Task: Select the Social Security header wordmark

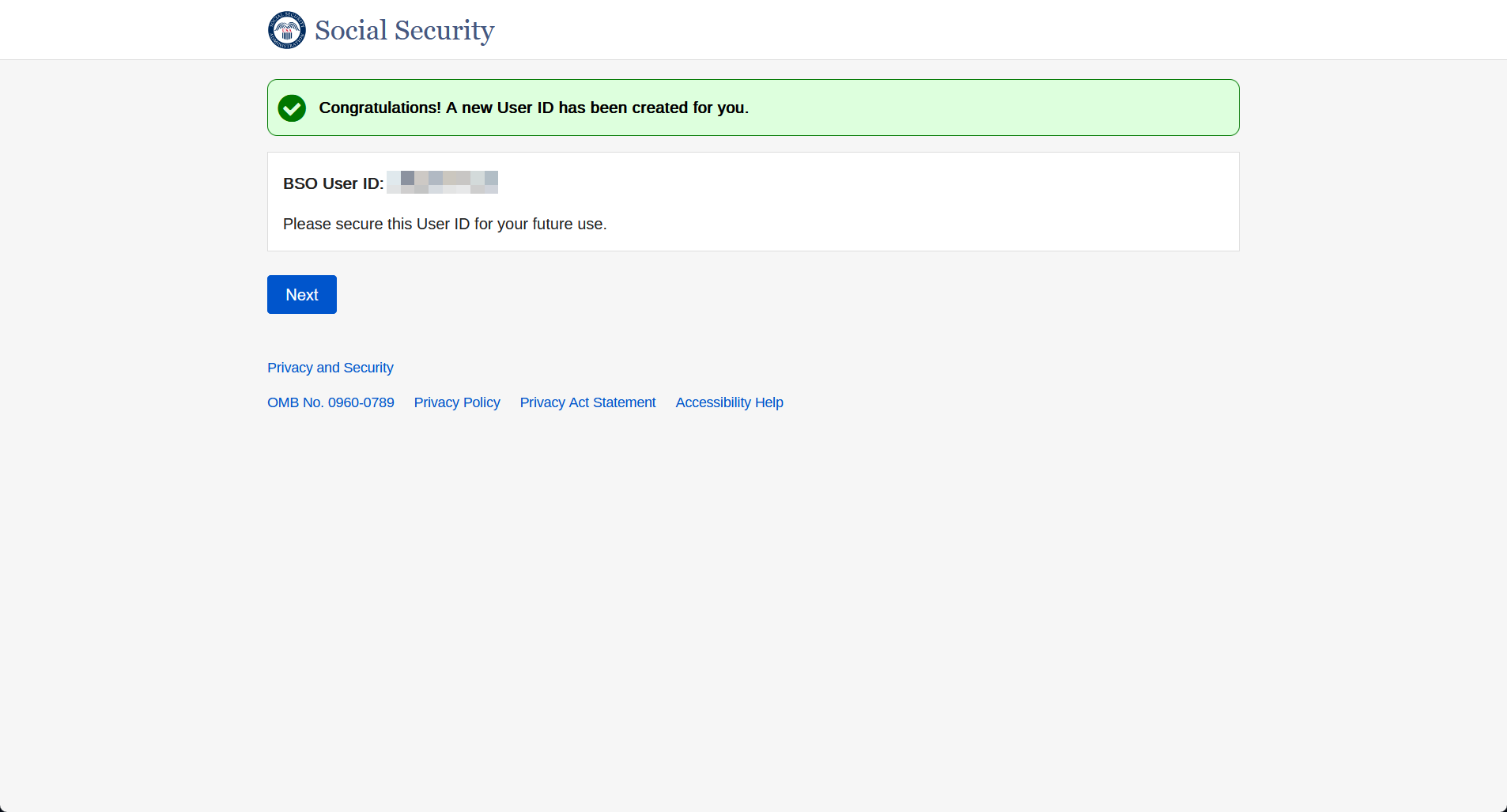Action: pos(403,30)
